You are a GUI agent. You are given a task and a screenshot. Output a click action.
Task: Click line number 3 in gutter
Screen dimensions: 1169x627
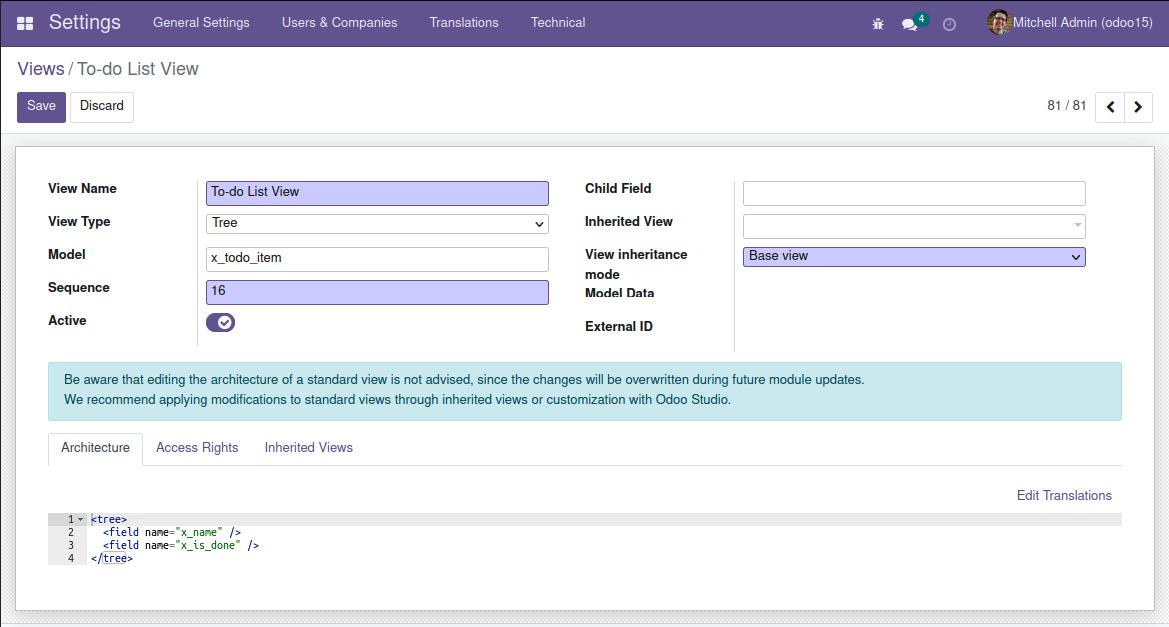(71, 545)
